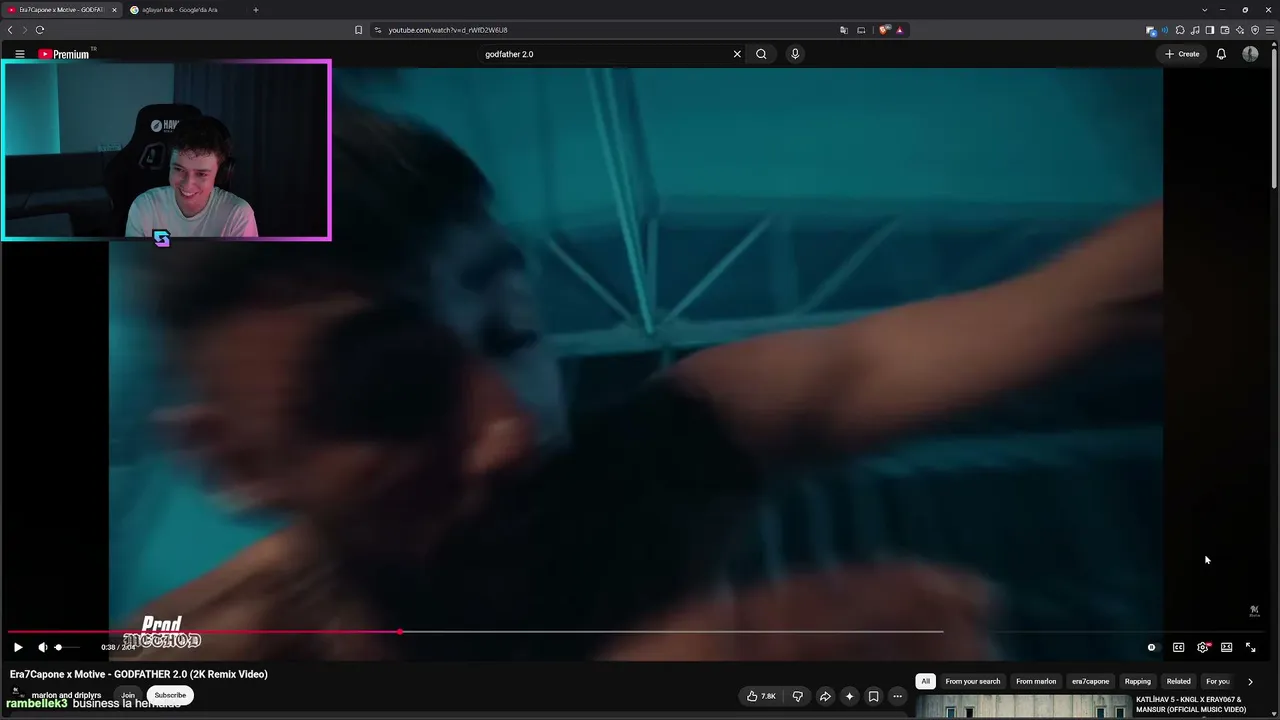The height and width of the screenshot is (720, 1280).
Task: Select the Related chip
Action: [1179, 681]
